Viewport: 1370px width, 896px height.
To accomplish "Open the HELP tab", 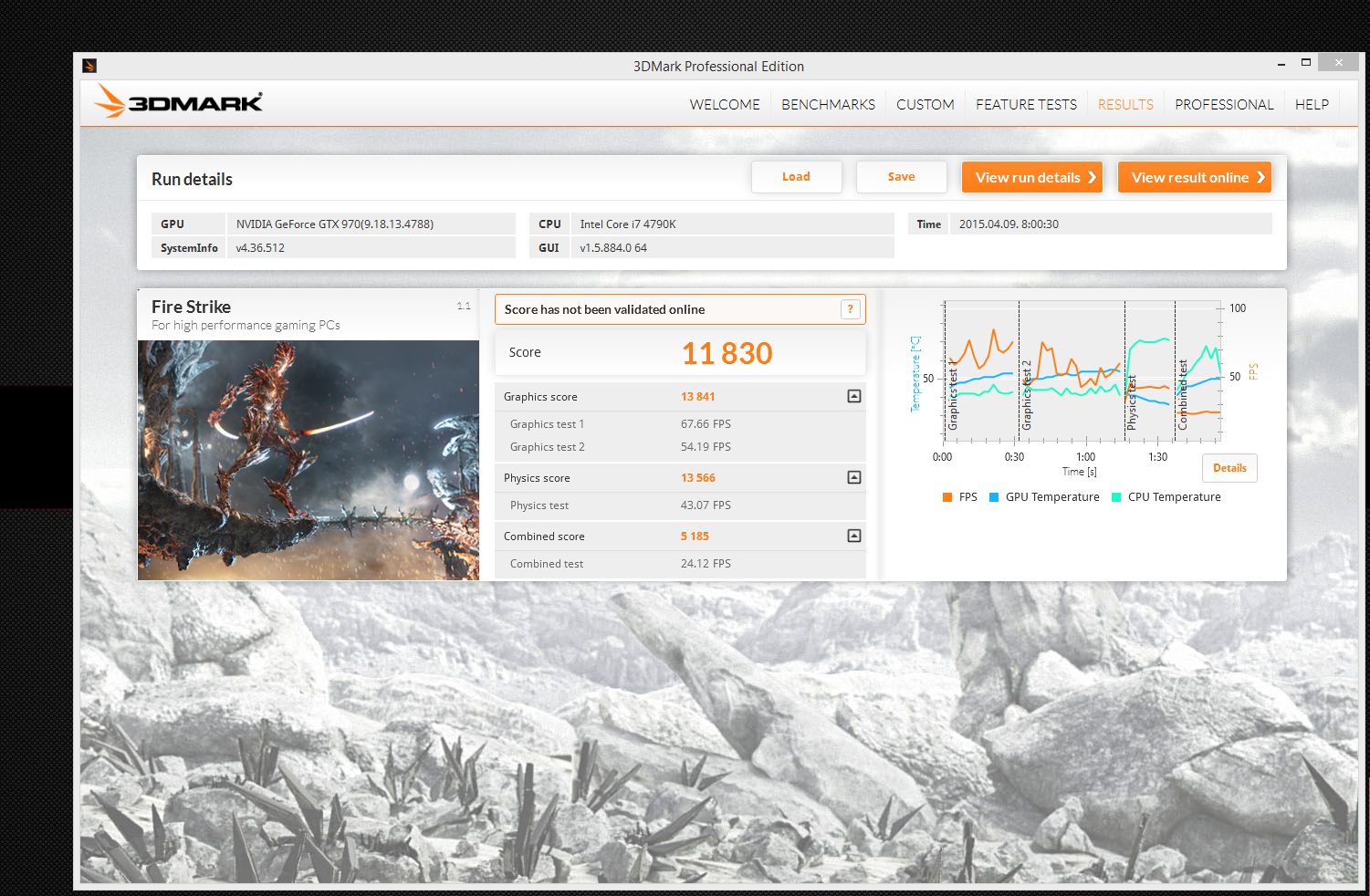I will [x=1312, y=104].
